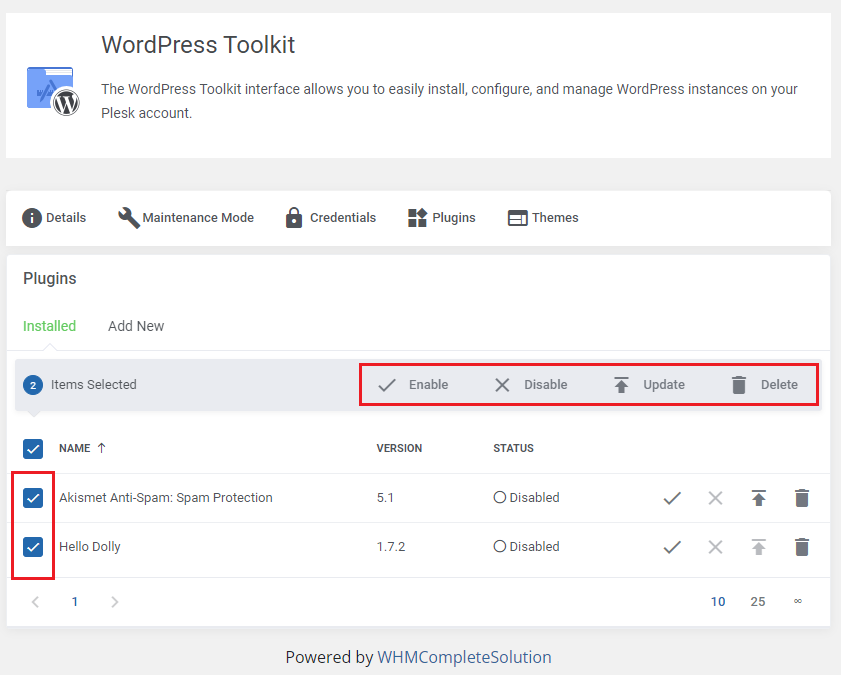841x675 pixels.
Task: Click the Details info icon
Action: tap(32, 218)
